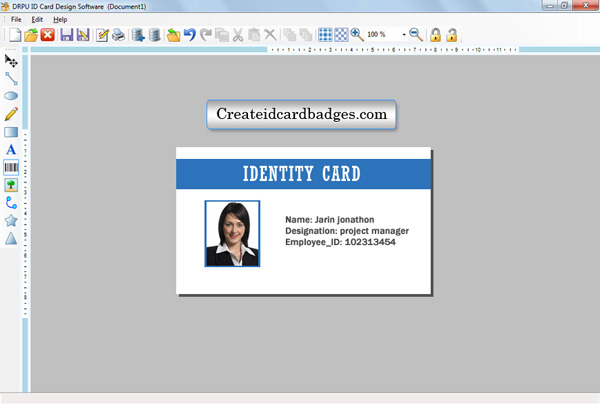This screenshot has width=600, height=404.
Task: Select the Line drawing tool
Action: [11, 78]
